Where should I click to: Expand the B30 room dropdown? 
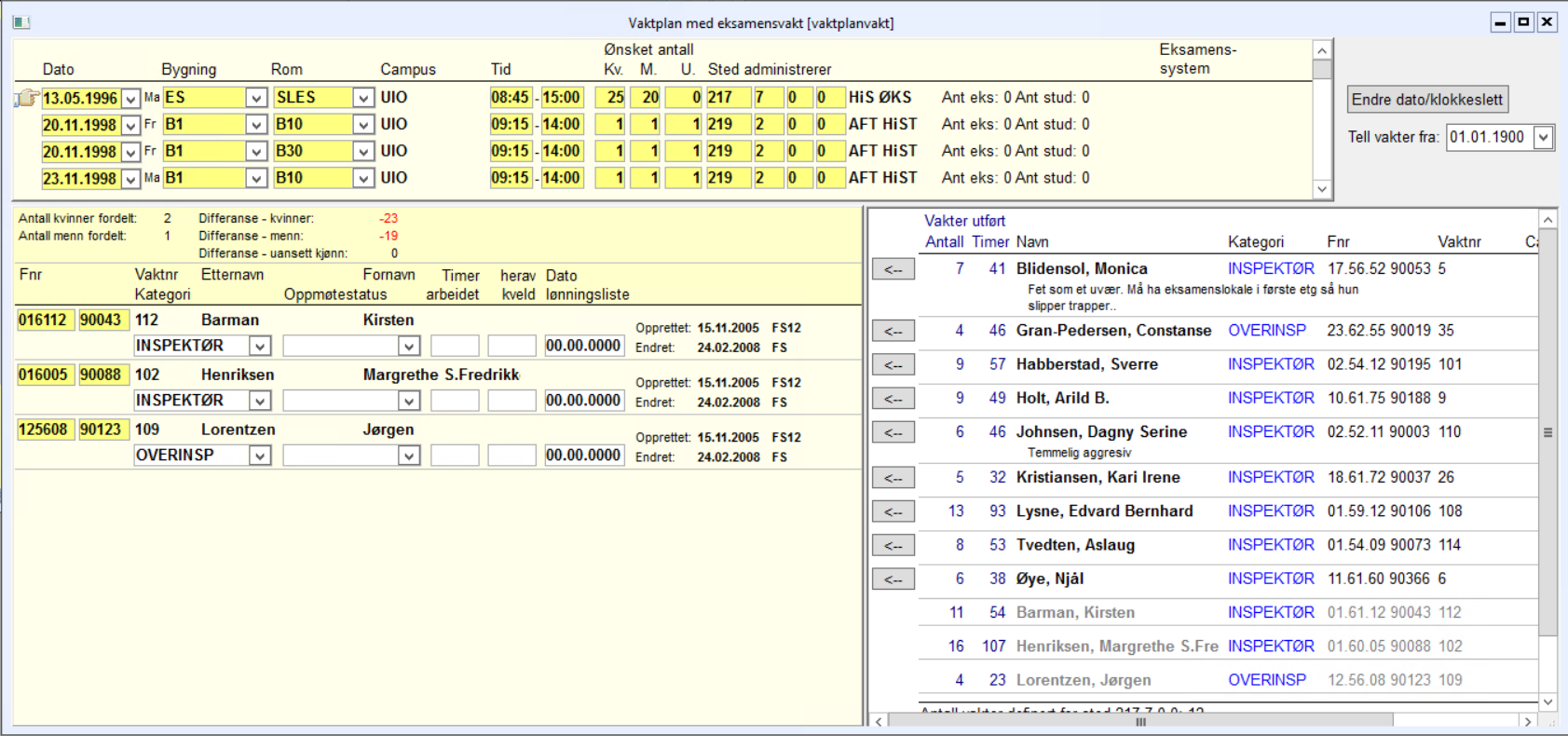(363, 152)
